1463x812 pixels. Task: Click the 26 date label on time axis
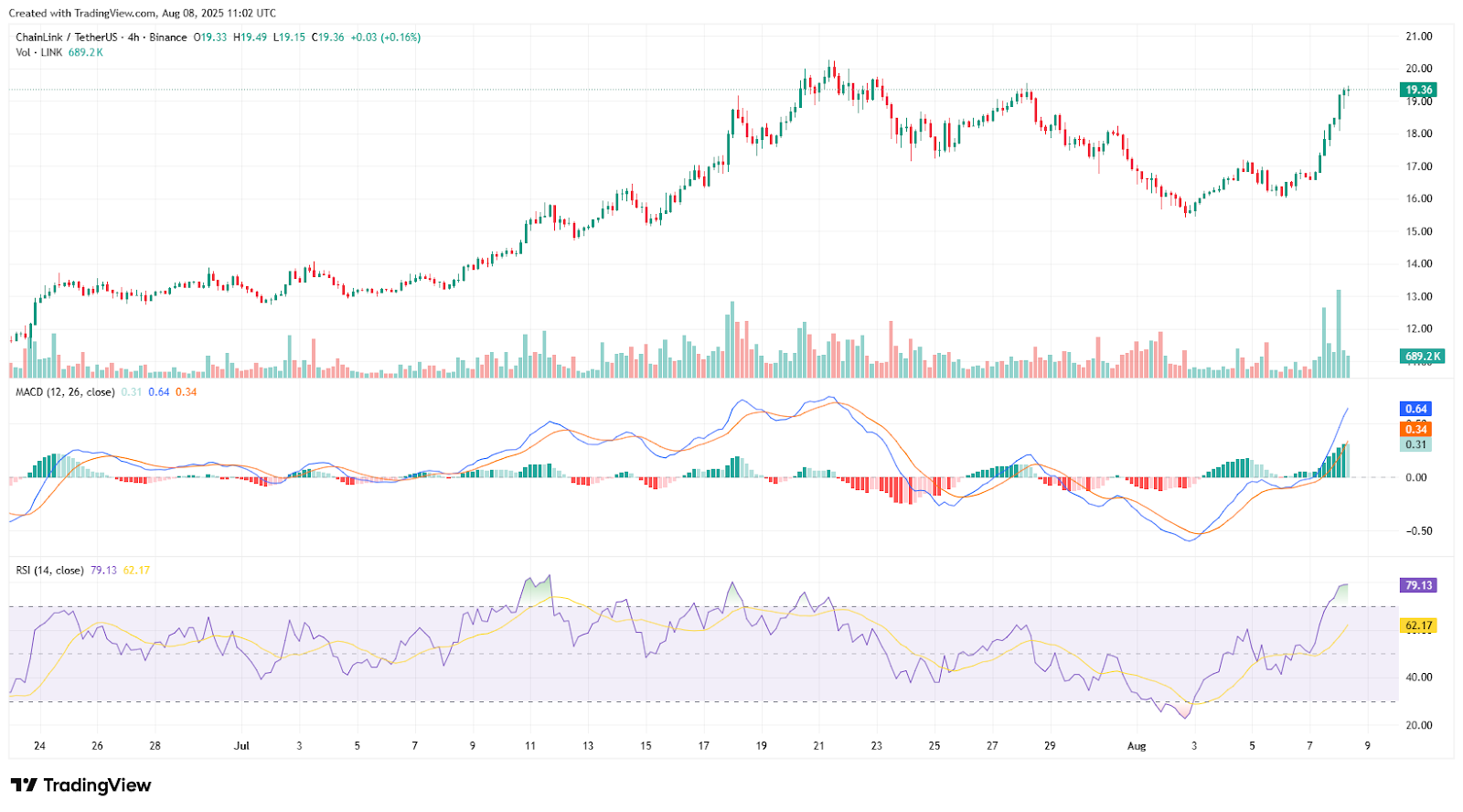[x=97, y=746]
